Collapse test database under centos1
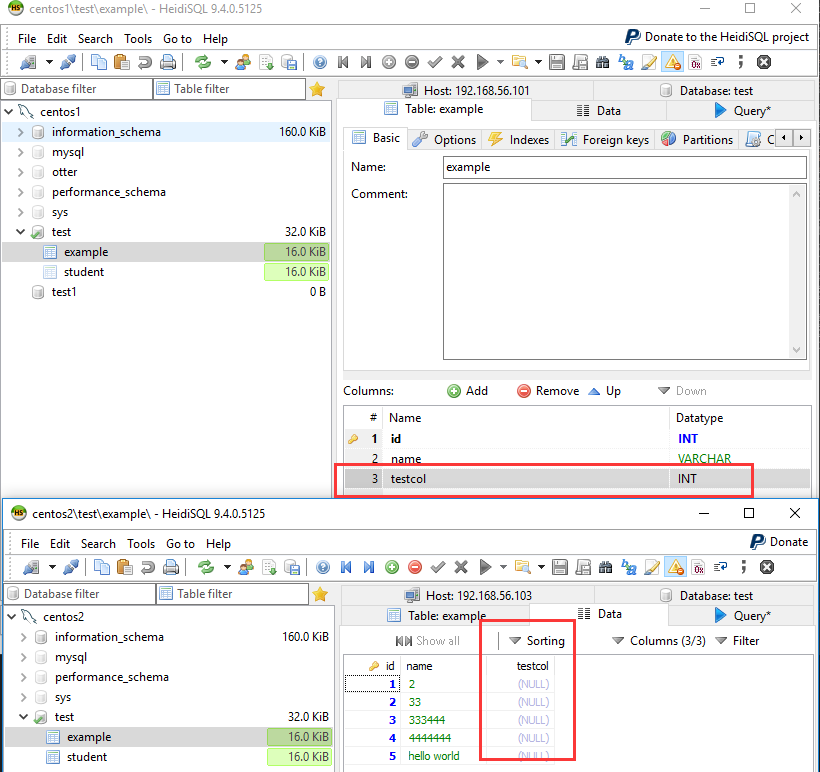This screenshot has height=772, width=820. (20, 232)
